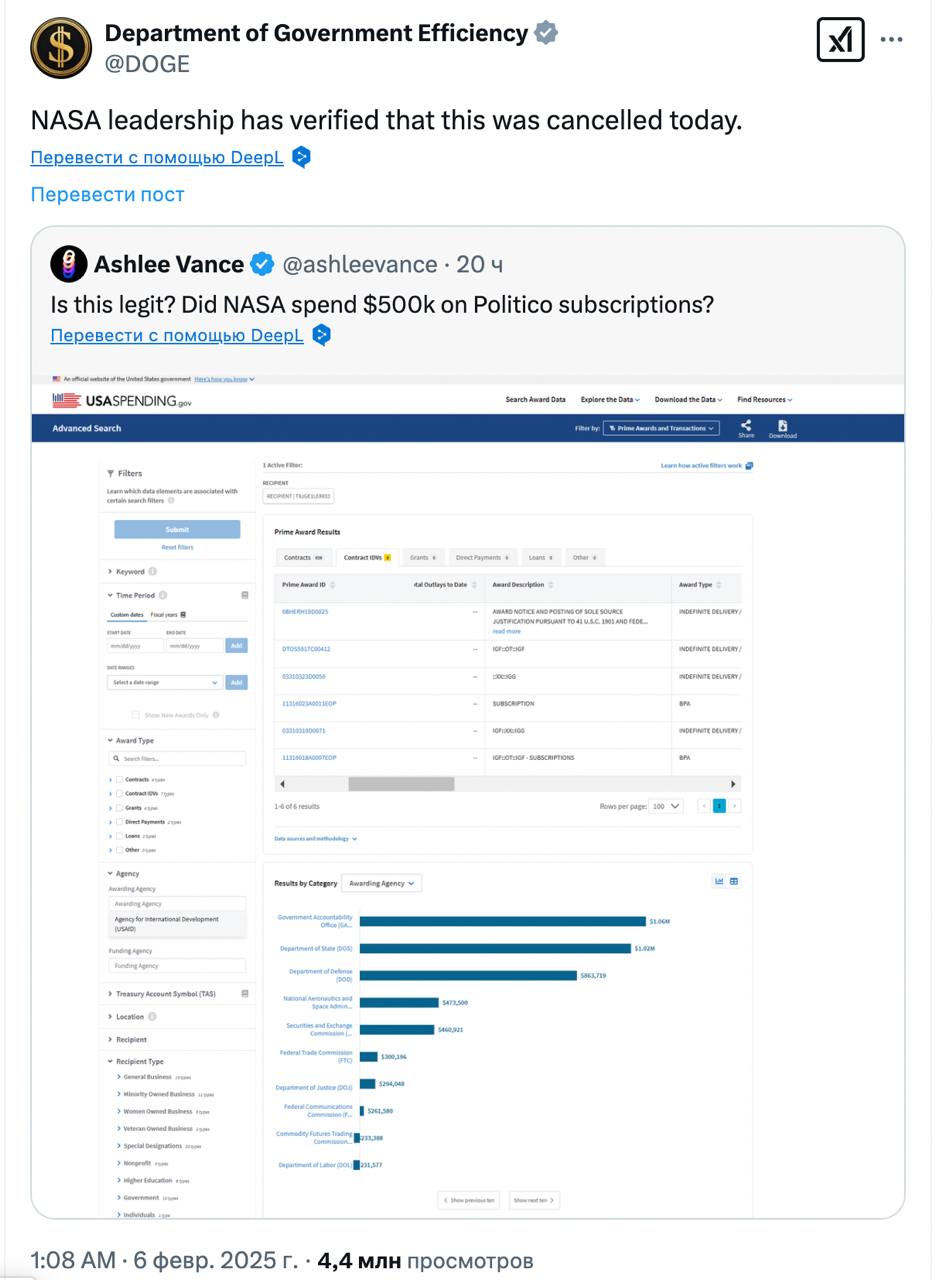Click the Download icon in Advanced Search bar

tap(782, 428)
